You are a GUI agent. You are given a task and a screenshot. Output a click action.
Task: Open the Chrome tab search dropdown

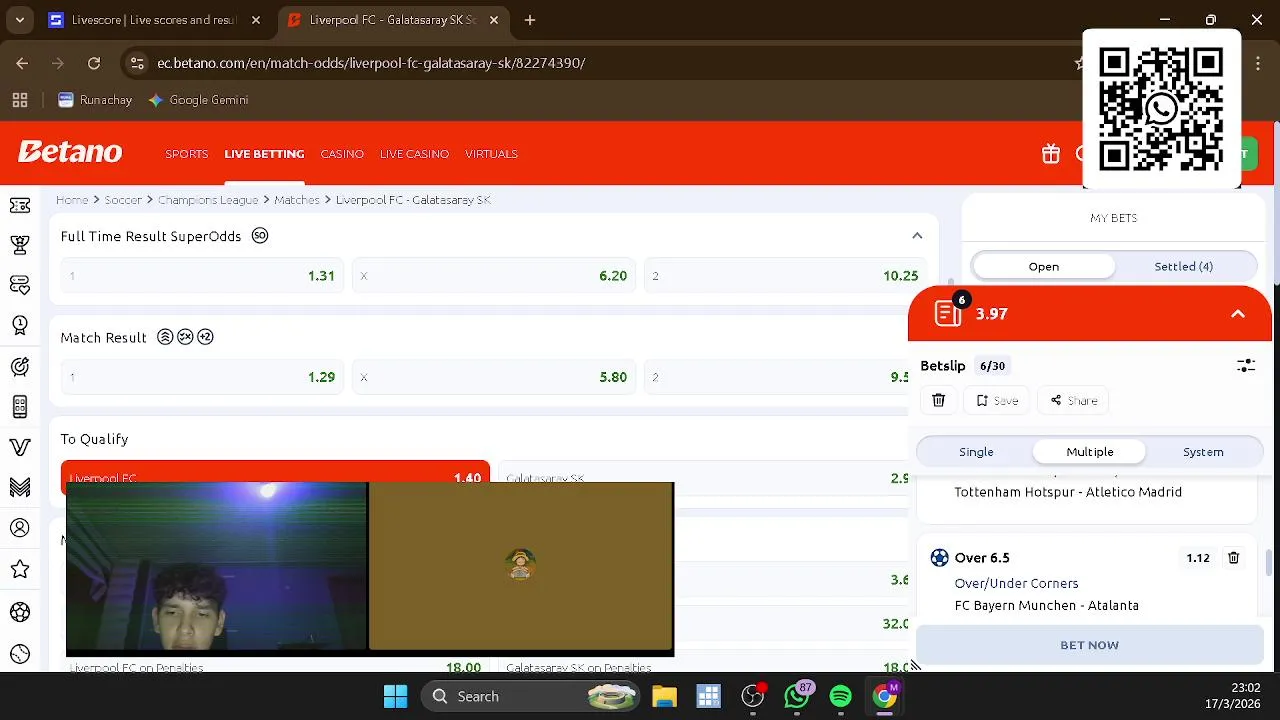[x=20, y=19]
